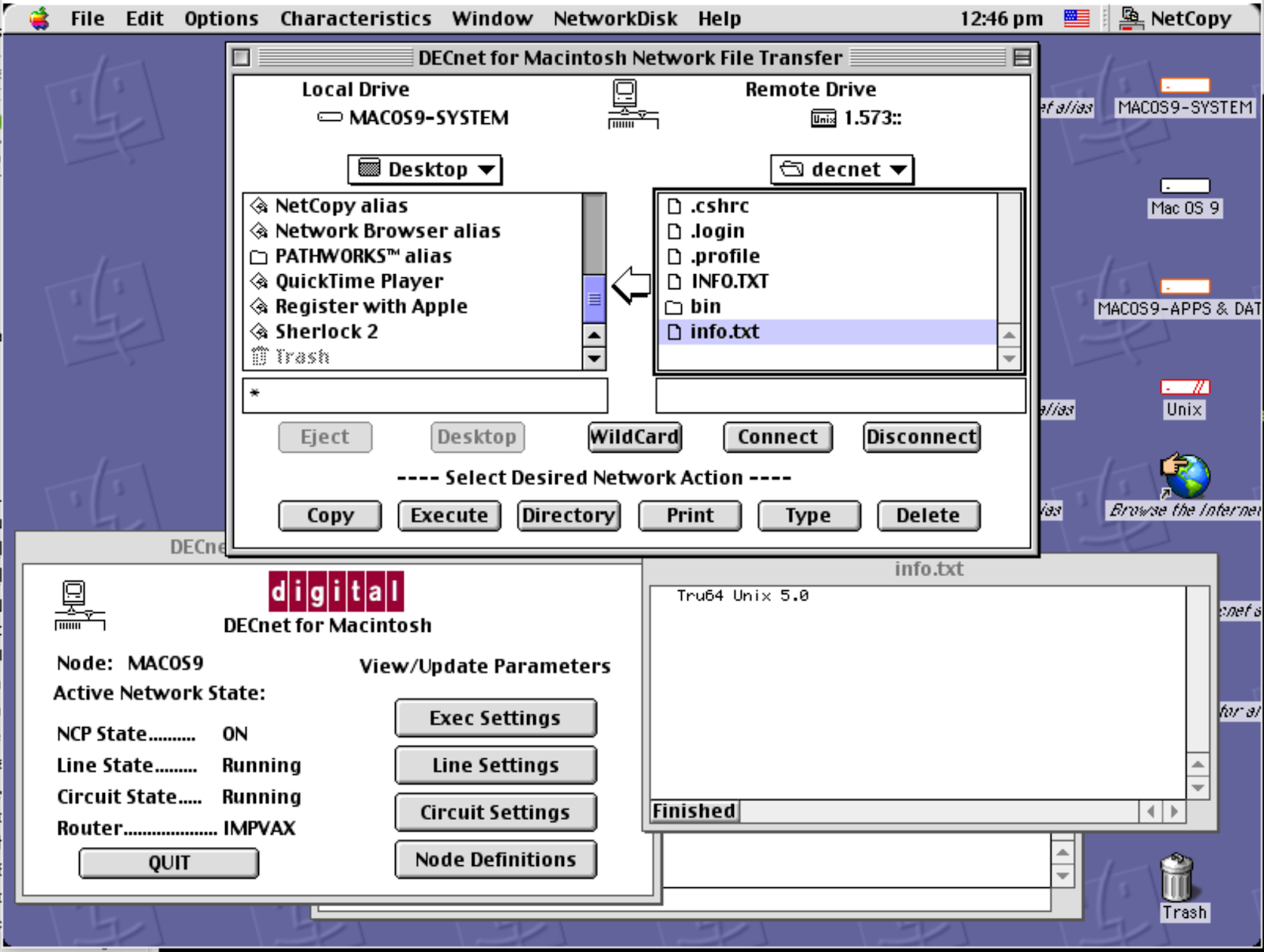Select the .profile document icon
The width and height of the screenshot is (1264, 952).
click(674, 257)
